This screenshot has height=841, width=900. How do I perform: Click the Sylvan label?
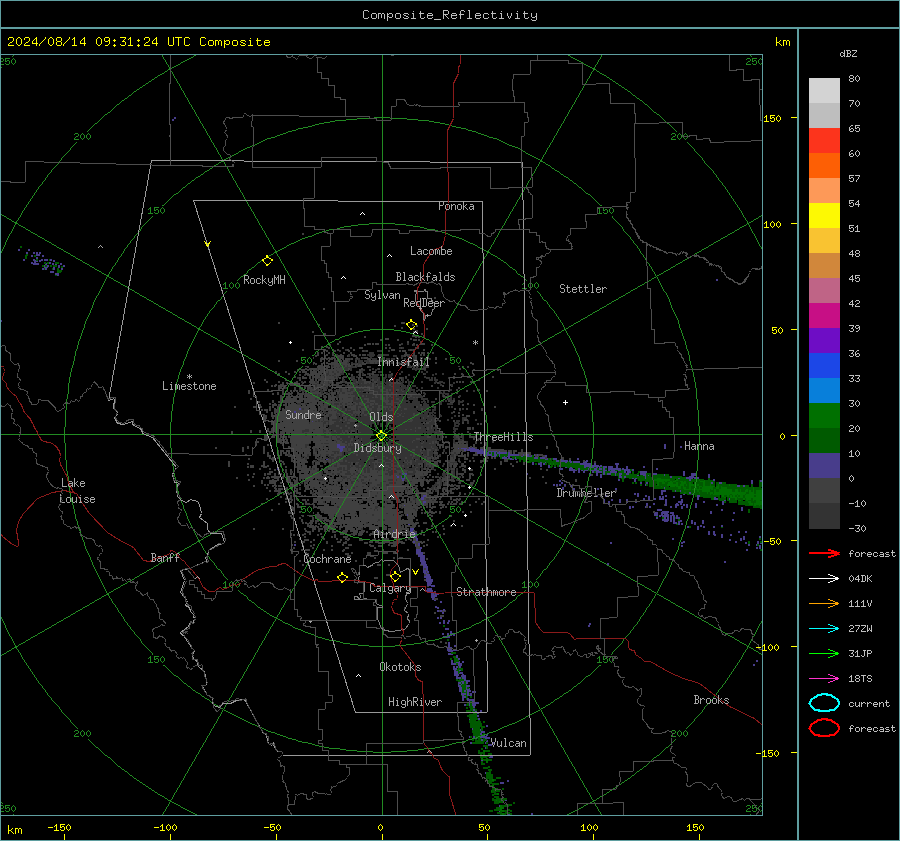382,295
